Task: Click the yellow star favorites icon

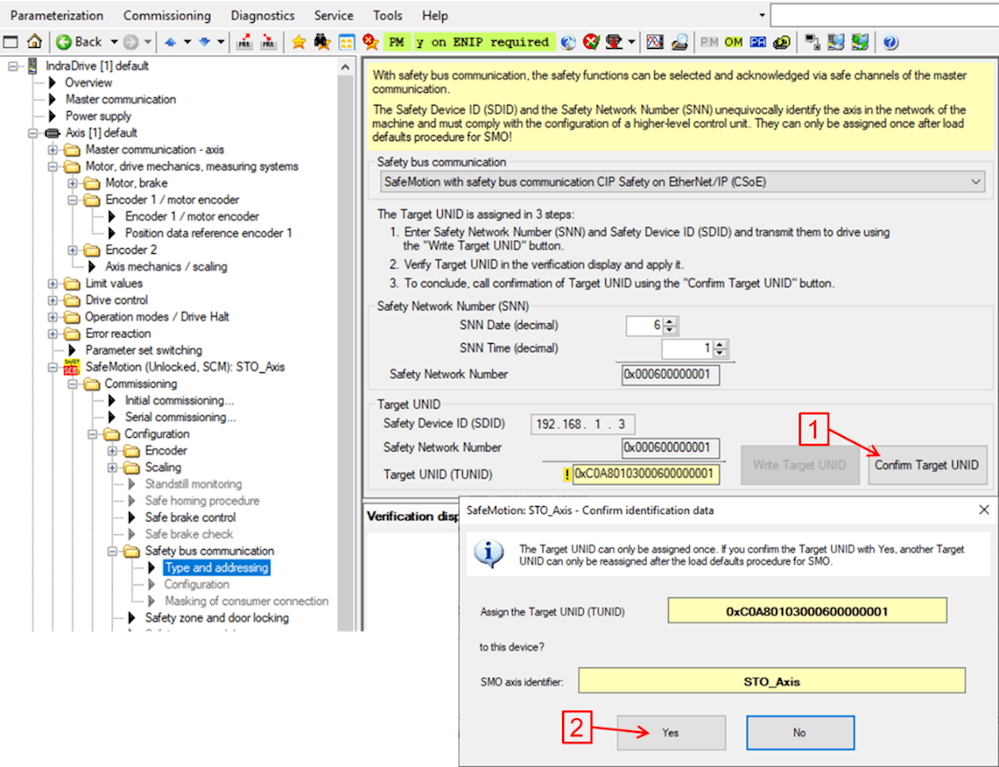Action: 298,42
